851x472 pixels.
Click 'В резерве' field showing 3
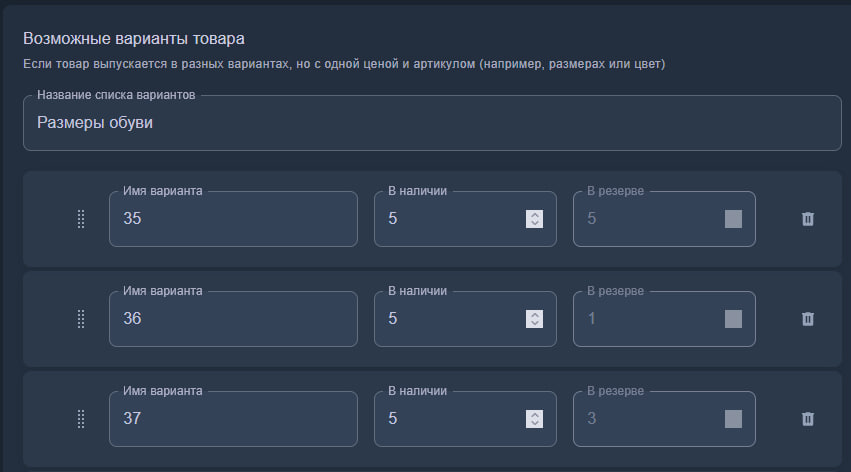point(645,419)
